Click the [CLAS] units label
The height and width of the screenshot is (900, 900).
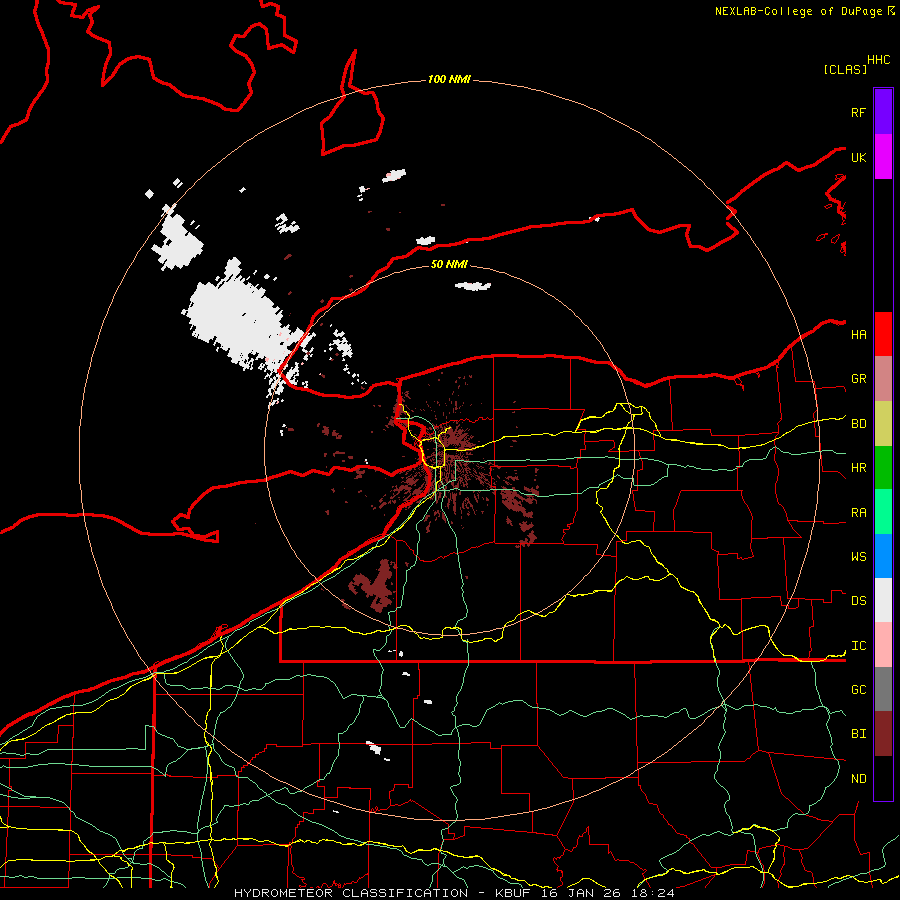coord(845,70)
